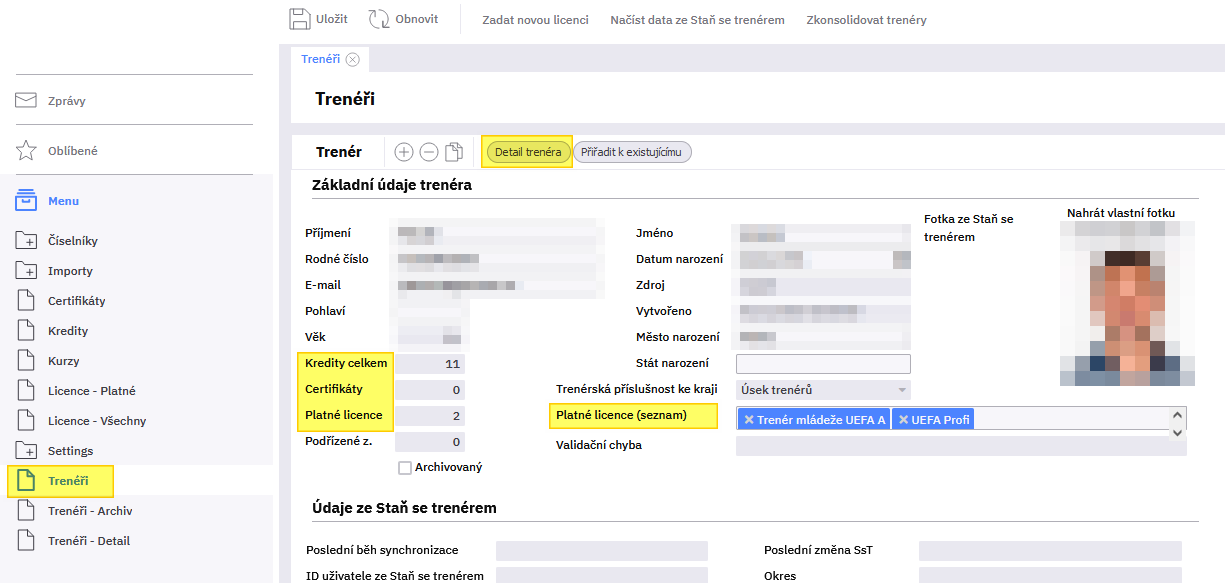Open Trenéři - Detail in the menu
The height and width of the screenshot is (583, 1225).
89,541
